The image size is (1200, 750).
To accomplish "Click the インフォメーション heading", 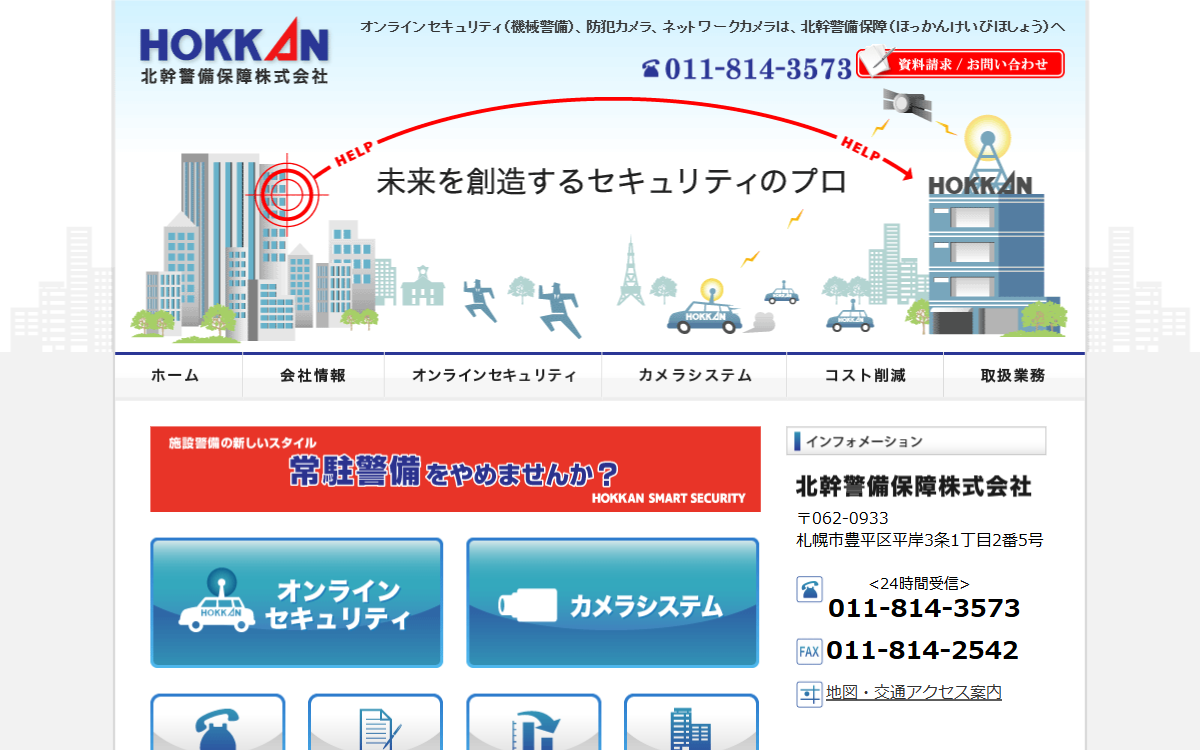I will point(916,441).
